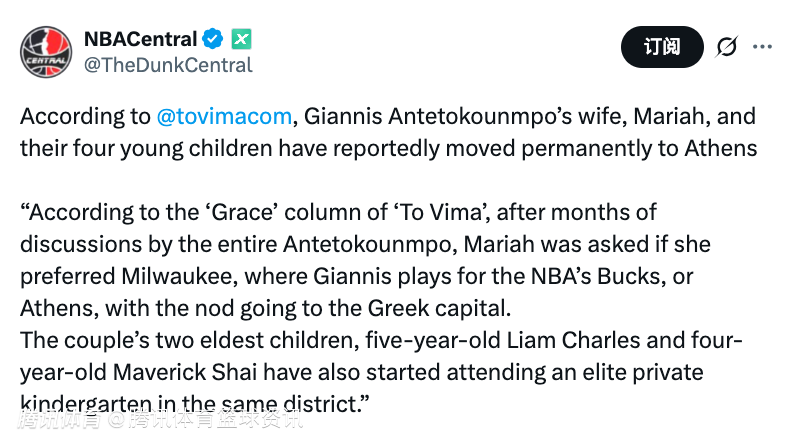
Task: Click the blue verified checkmark badge
Action: pyautogui.click(x=213, y=39)
